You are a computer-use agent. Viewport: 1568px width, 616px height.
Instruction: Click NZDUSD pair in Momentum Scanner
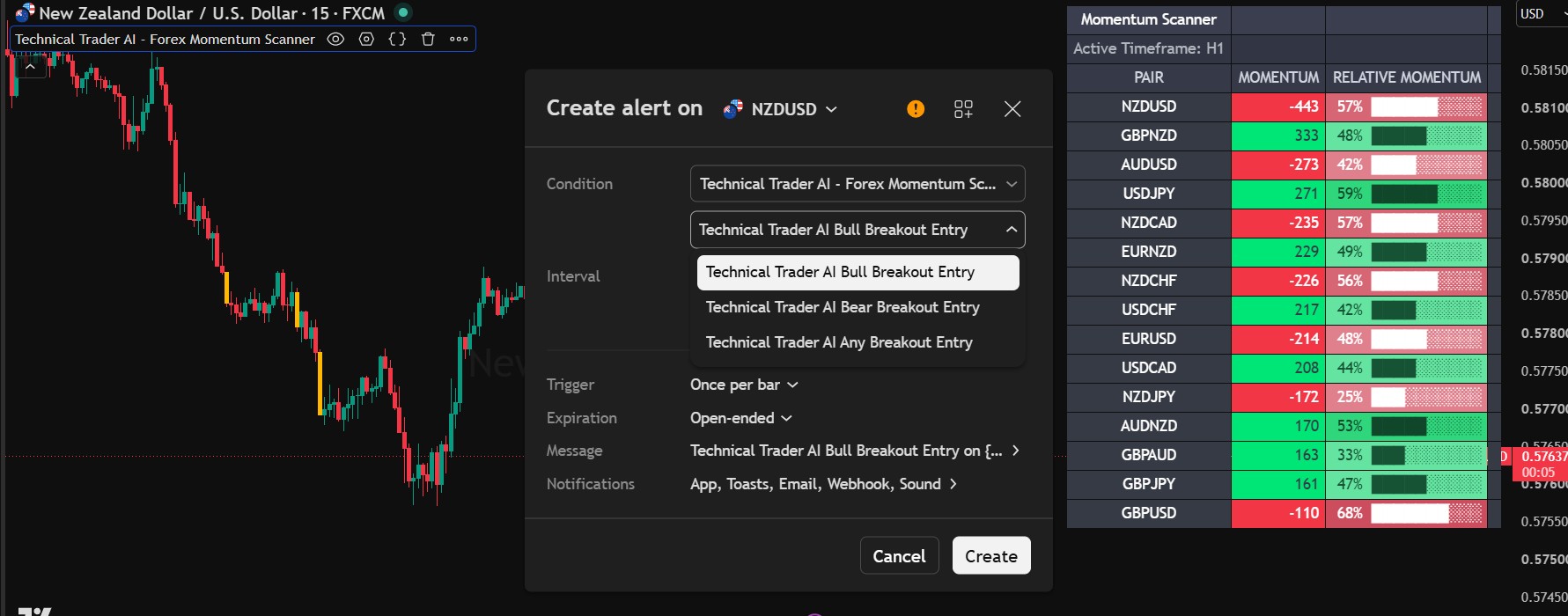pyautogui.click(x=1148, y=106)
